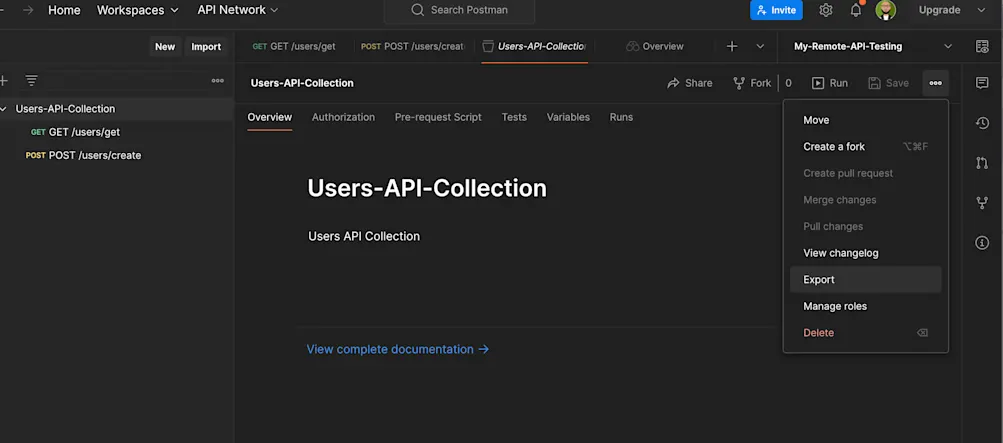1003x443 pixels.
Task: Select Create a fork menu item
Action: [x=865, y=146]
